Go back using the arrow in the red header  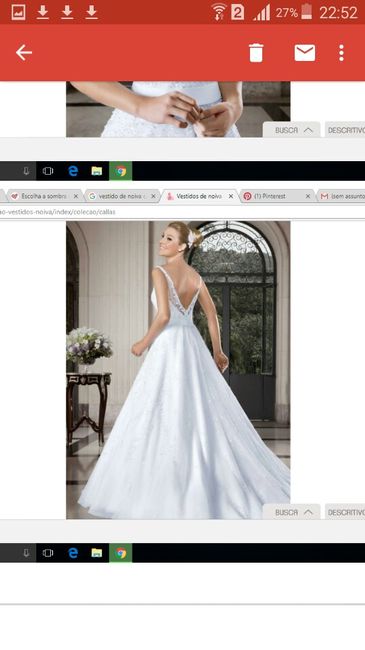pos(24,53)
